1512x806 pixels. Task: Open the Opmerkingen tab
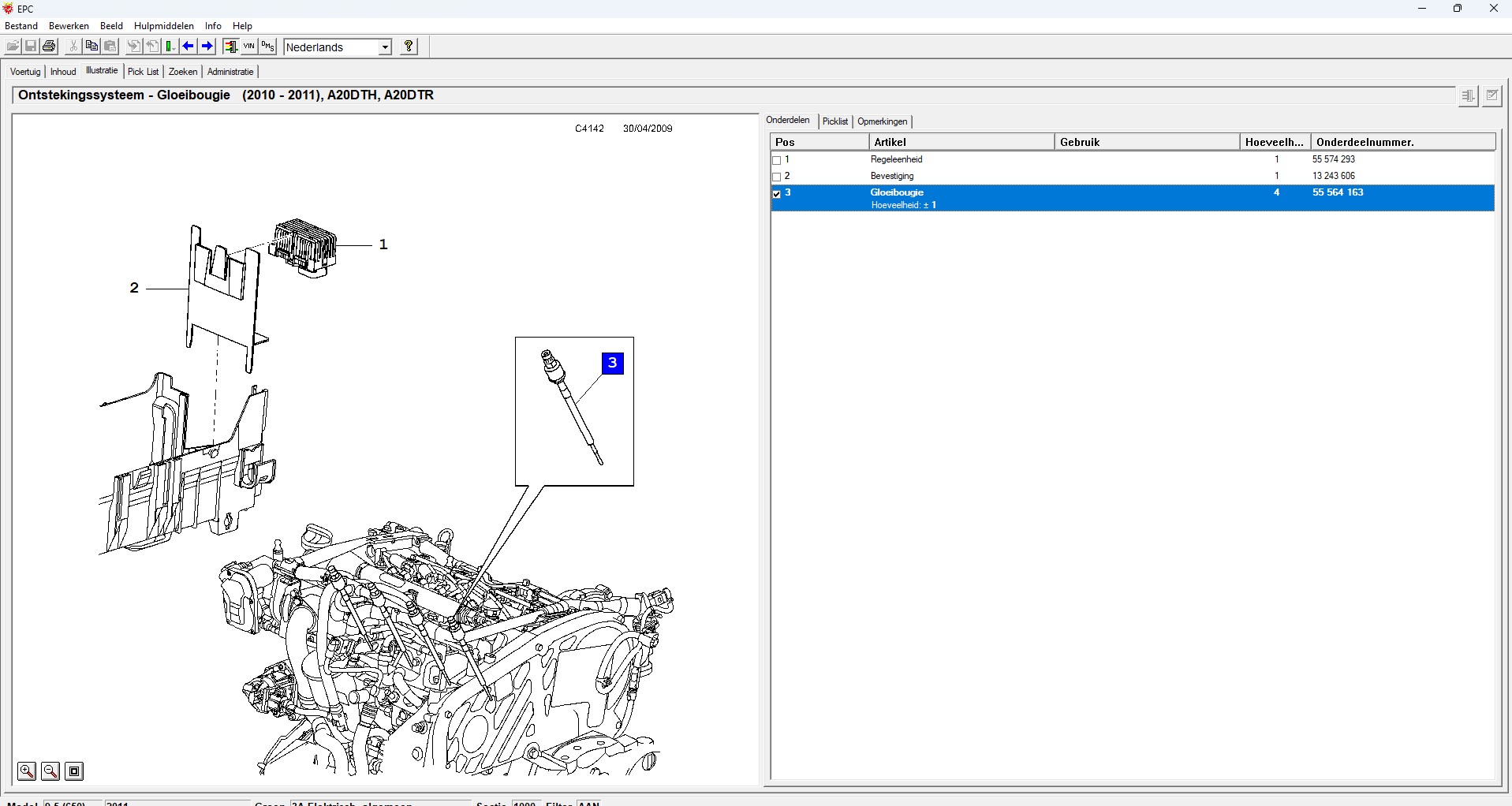point(883,121)
